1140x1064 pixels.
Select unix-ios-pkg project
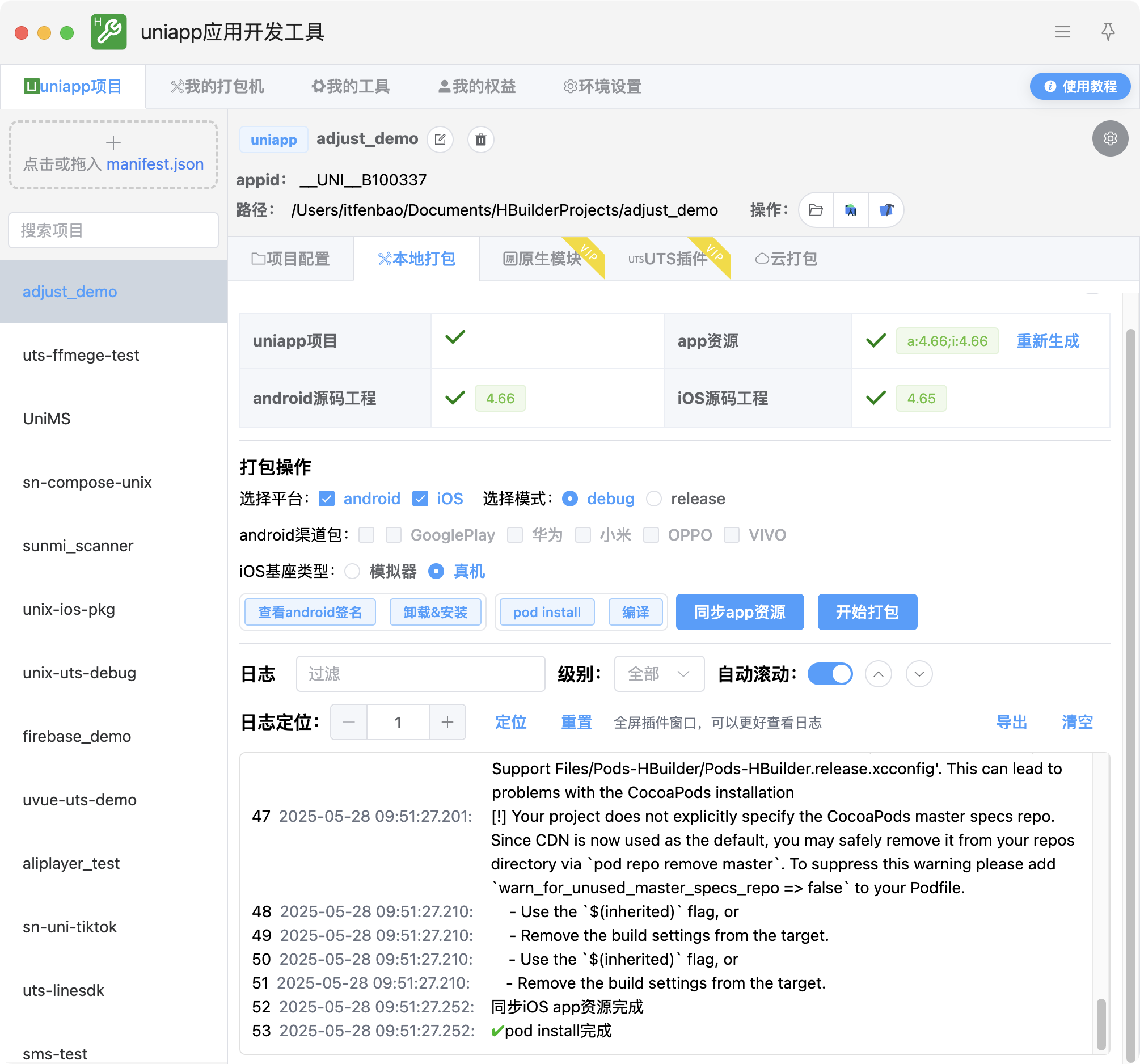tap(113, 609)
